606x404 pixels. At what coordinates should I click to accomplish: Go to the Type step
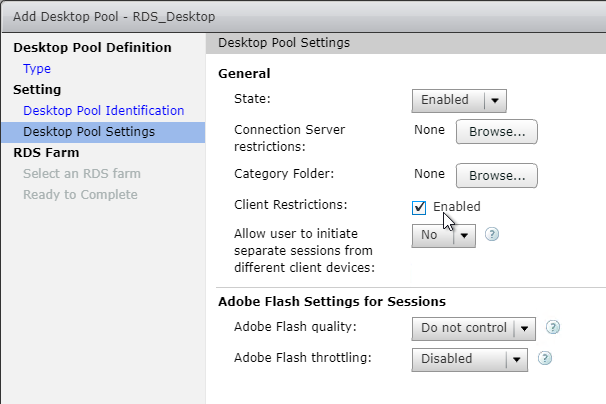tap(37, 68)
